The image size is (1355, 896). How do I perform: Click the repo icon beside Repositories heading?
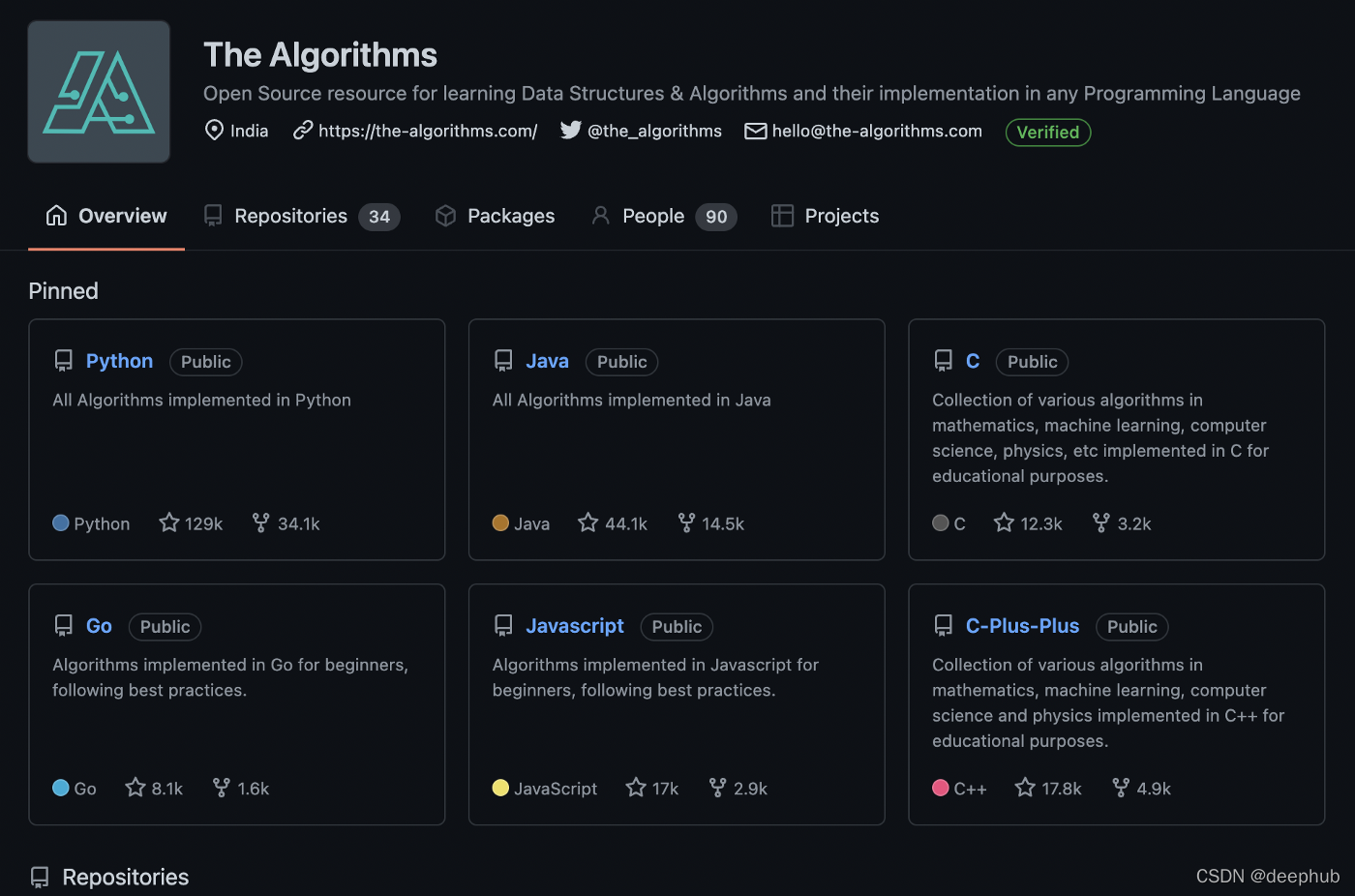[40, 878]
